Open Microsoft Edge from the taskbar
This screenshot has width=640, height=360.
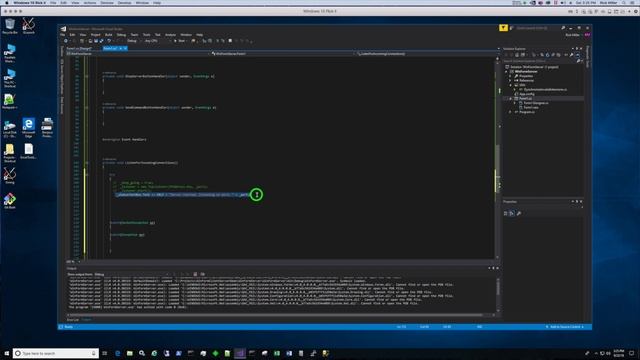(x=118, y=353)
